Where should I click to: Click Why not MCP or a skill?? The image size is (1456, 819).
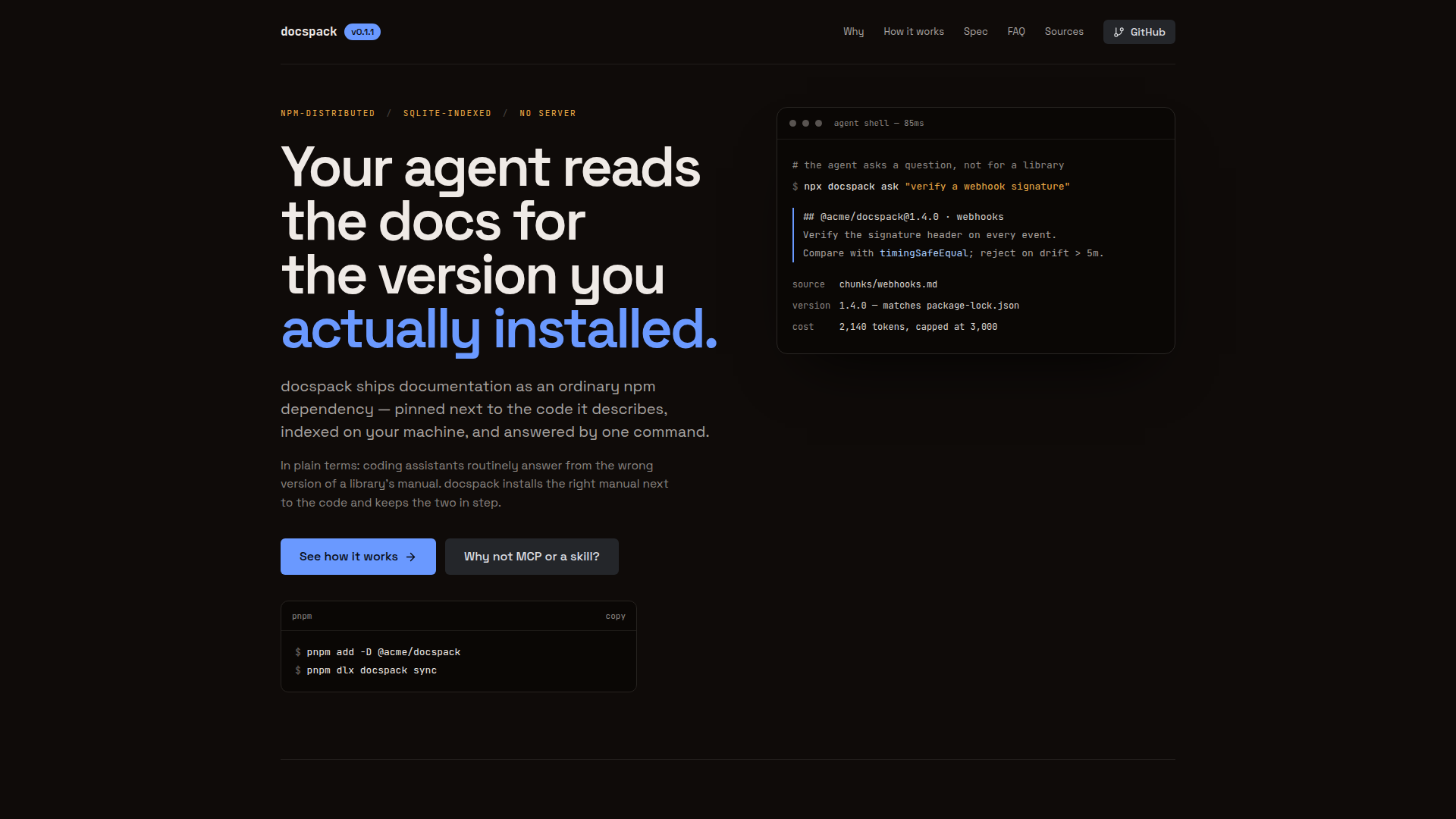click(532, 557)
